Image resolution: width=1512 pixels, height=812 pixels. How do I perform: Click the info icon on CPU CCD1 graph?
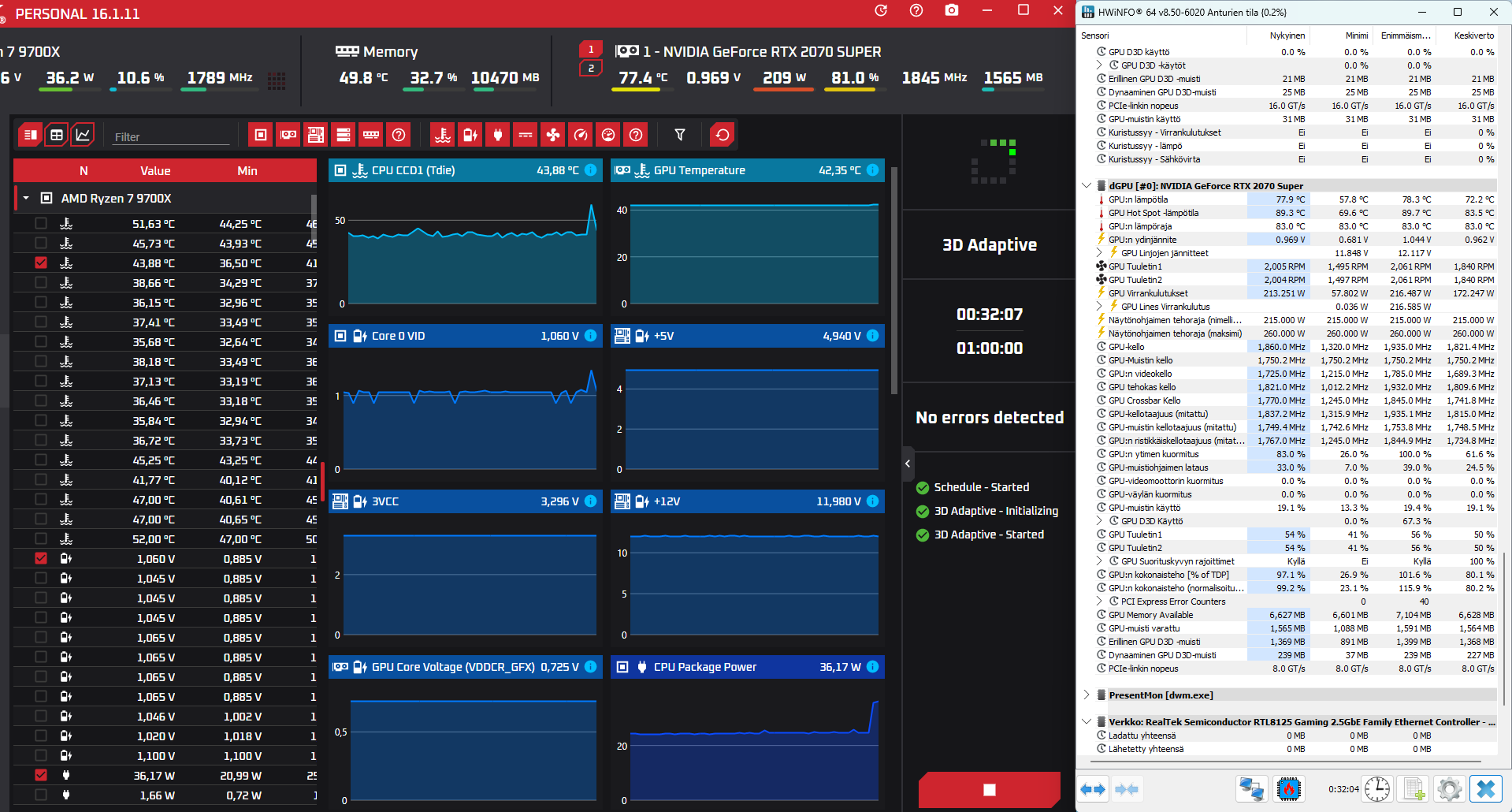point(590,170)
